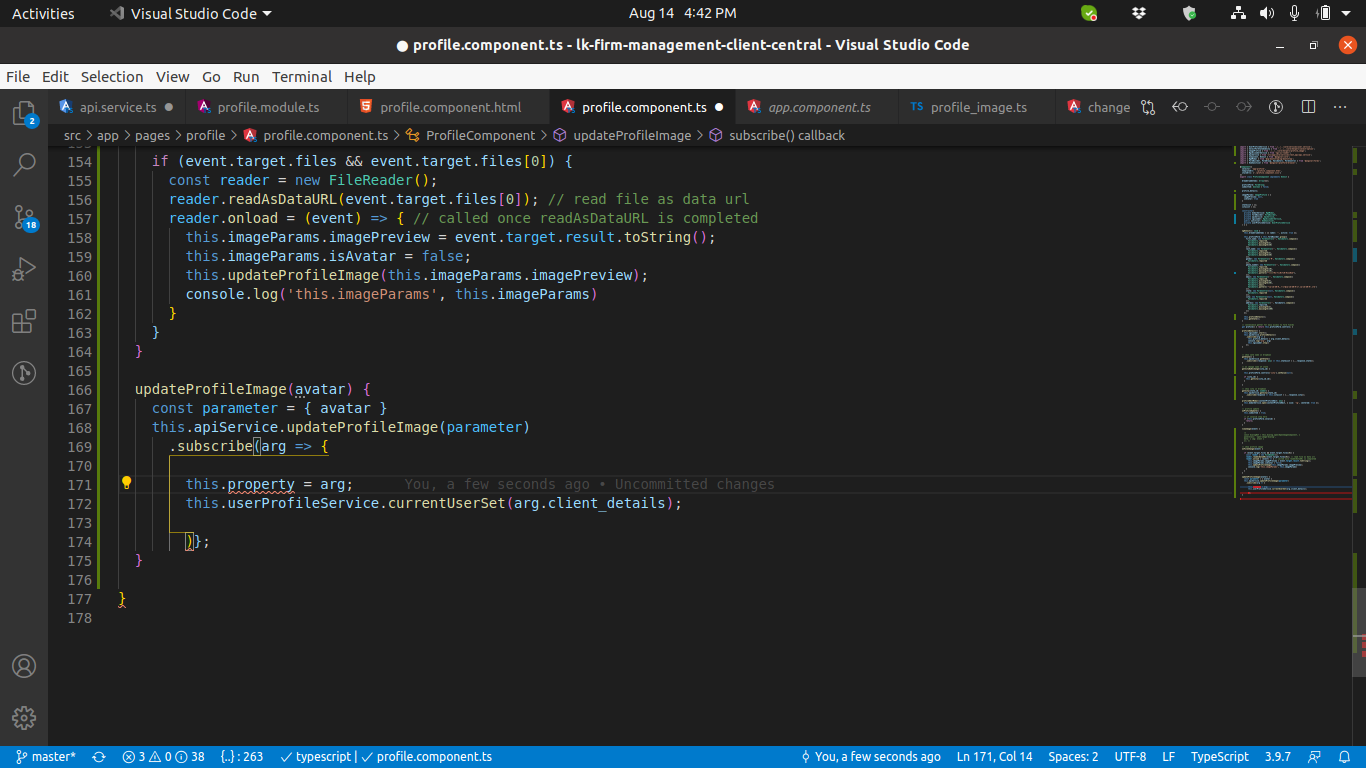Change indentation via Spaces: 2
Viewport: 1366px width, 768px height.
click(1073, 757)
